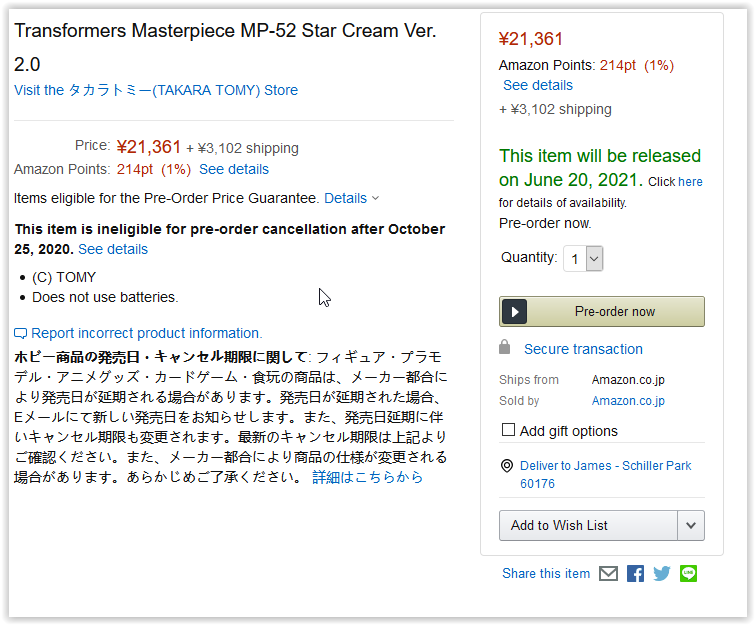The image size is (755, 625).
Task: Visit the TAKARA TOMY Store link
Action: click(x=156, y=90)
